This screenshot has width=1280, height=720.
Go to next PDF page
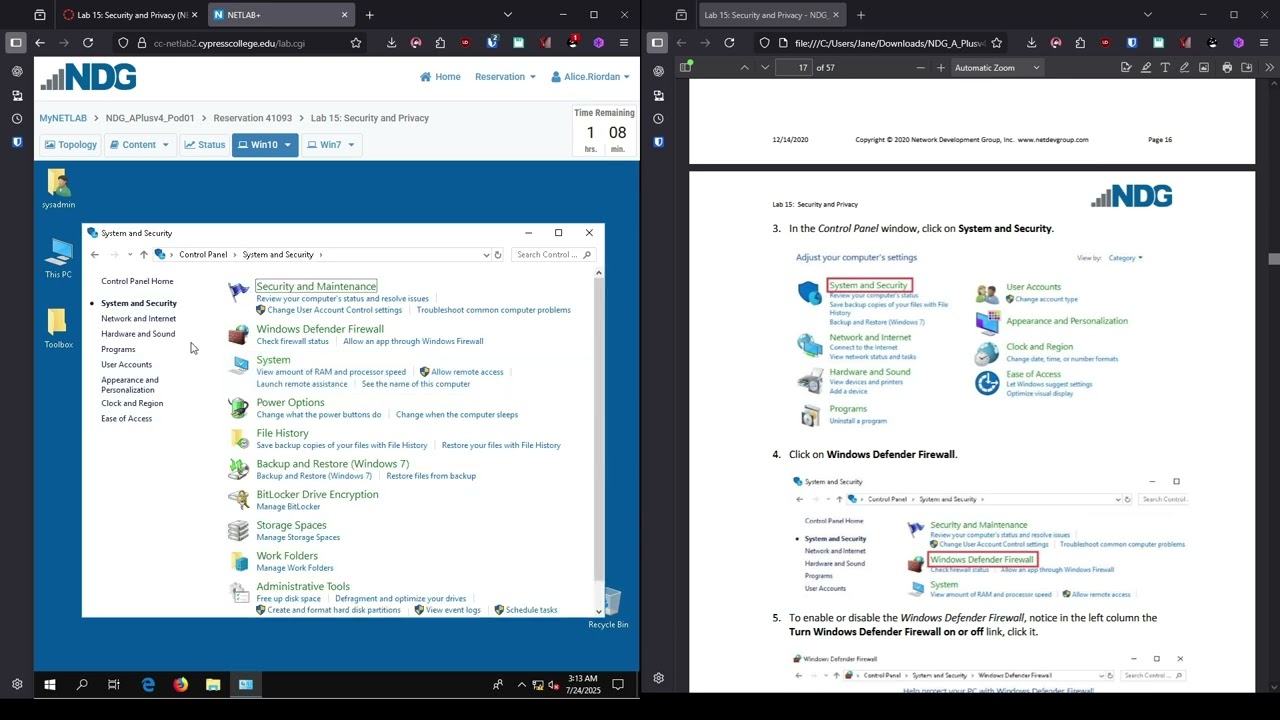(765, 68)
